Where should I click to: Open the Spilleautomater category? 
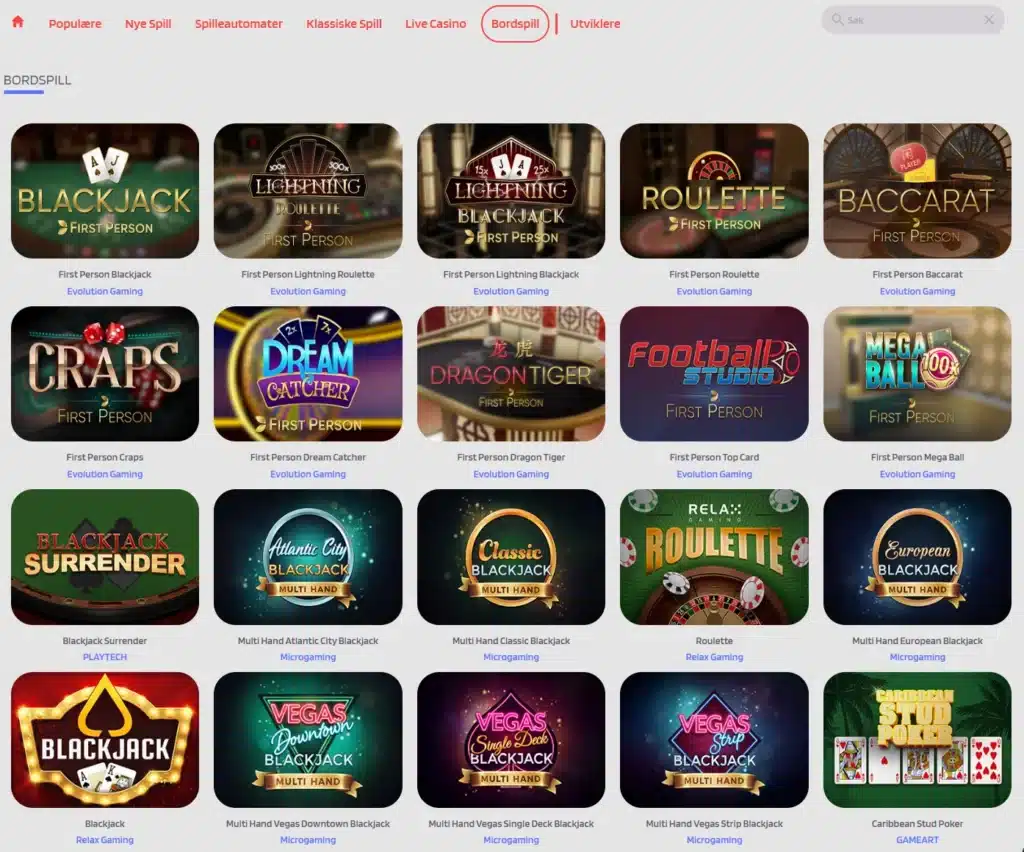pyautogui.click(x=238, y=24)
